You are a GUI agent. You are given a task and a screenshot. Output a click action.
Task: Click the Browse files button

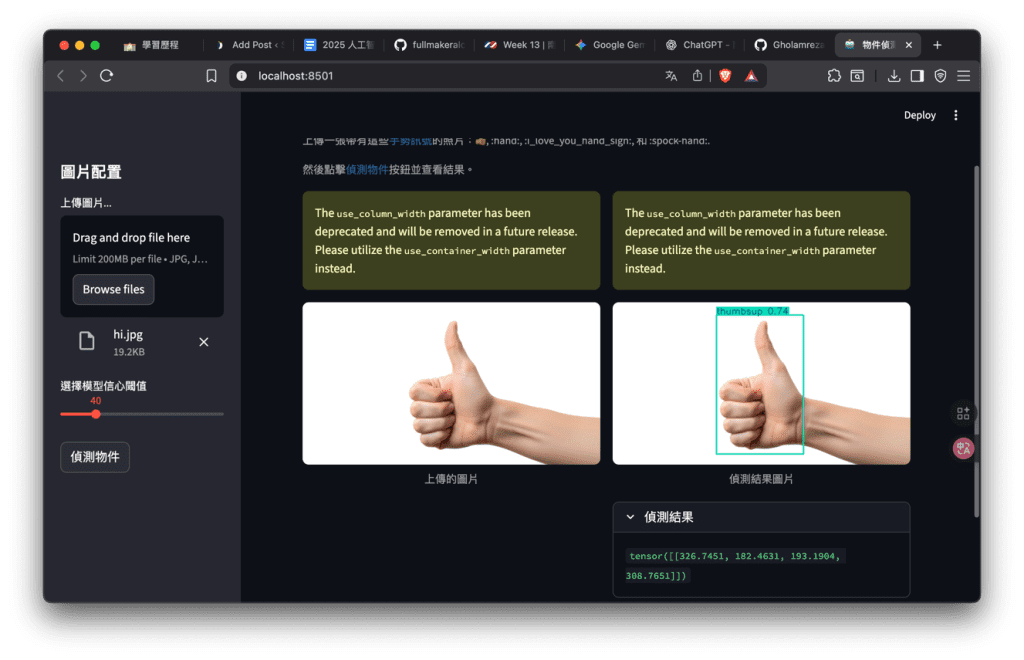[113, 289]
